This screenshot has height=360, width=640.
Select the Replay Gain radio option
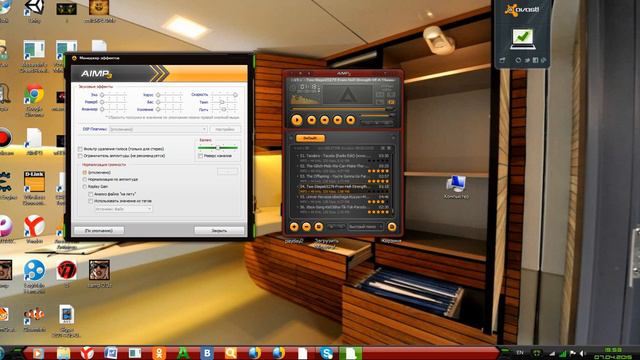click(85, 187)
